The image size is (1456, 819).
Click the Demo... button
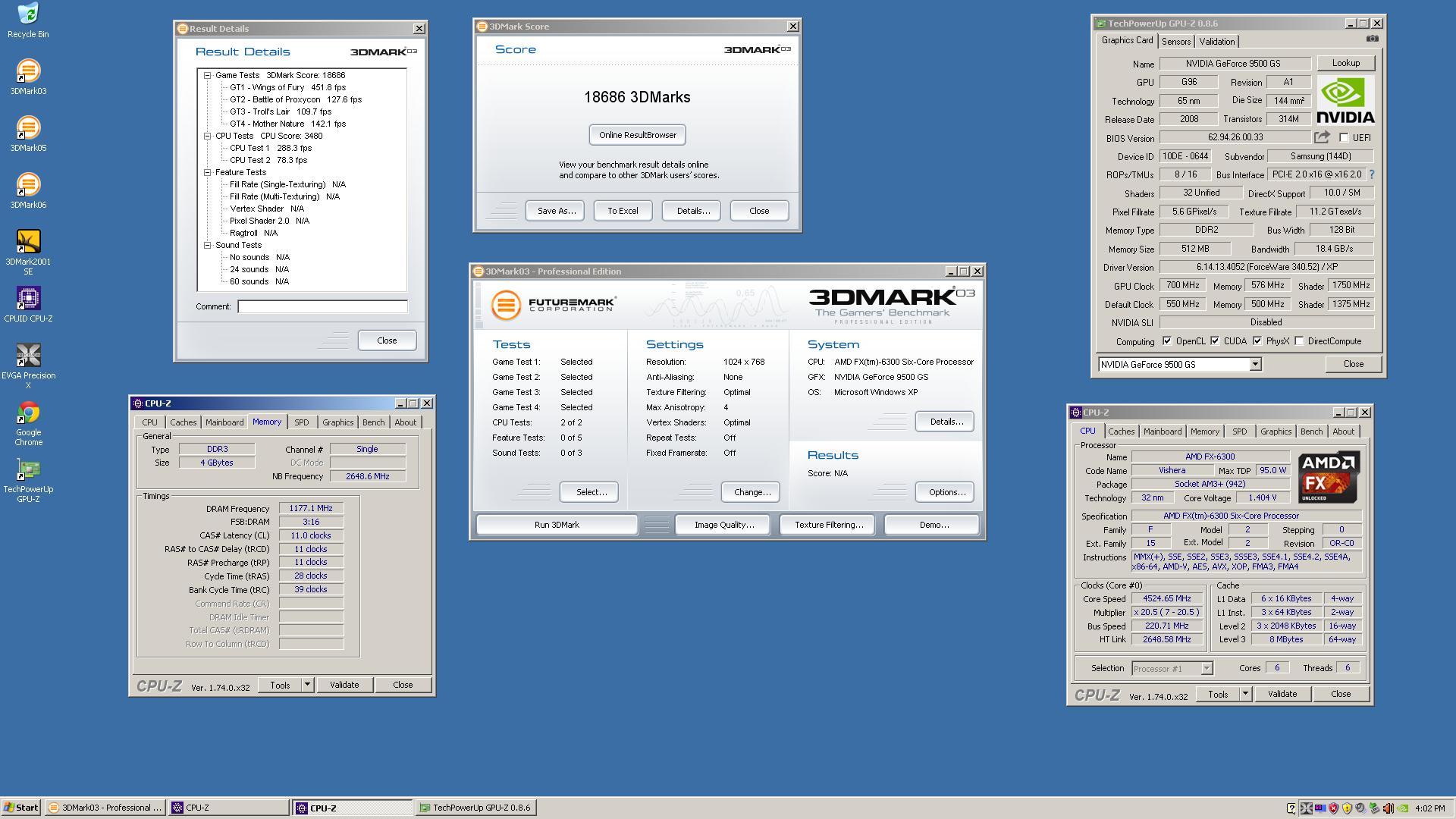pos(934,525)
